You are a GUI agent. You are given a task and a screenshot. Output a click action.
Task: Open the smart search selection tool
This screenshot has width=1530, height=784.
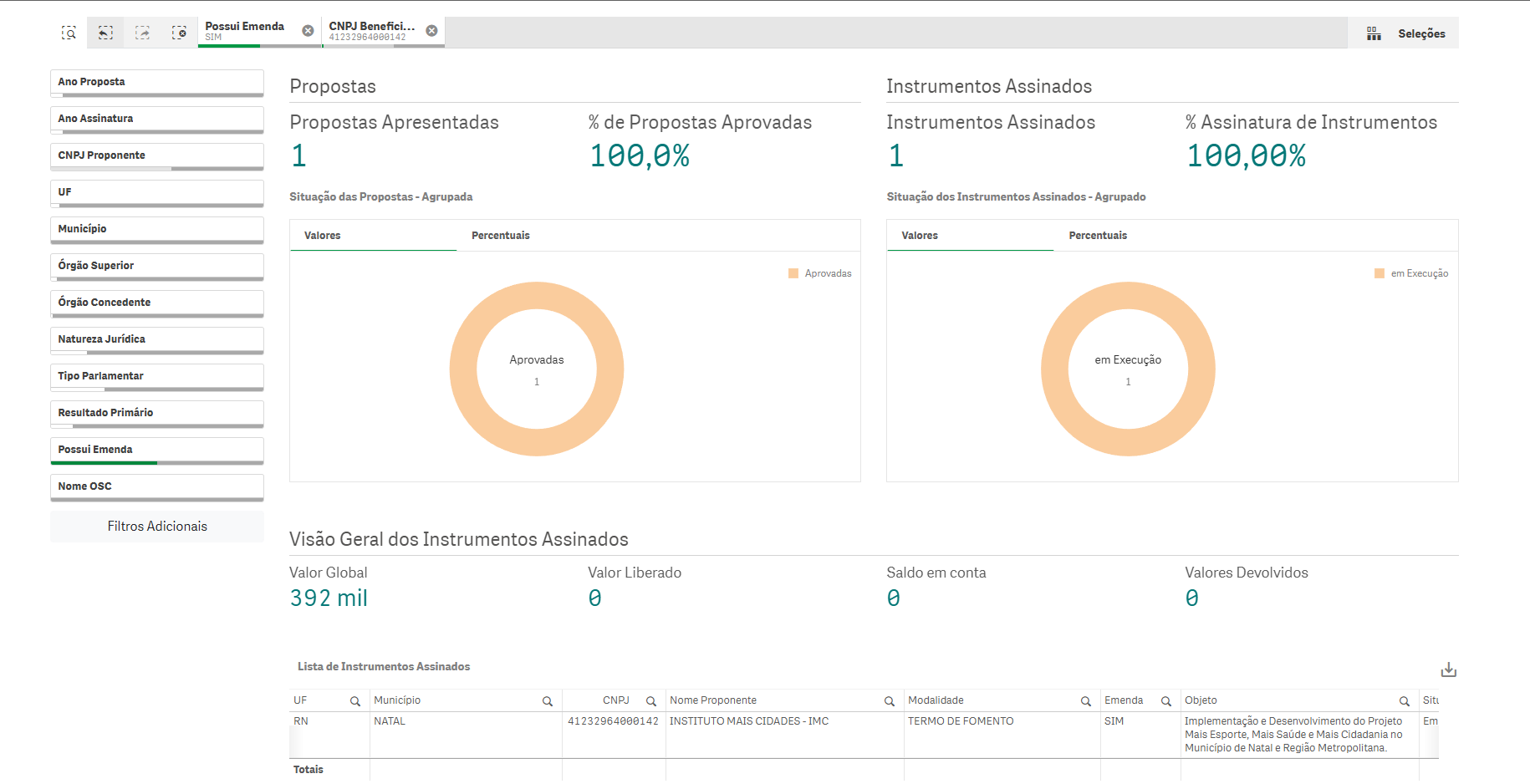[x=69, y=33]
